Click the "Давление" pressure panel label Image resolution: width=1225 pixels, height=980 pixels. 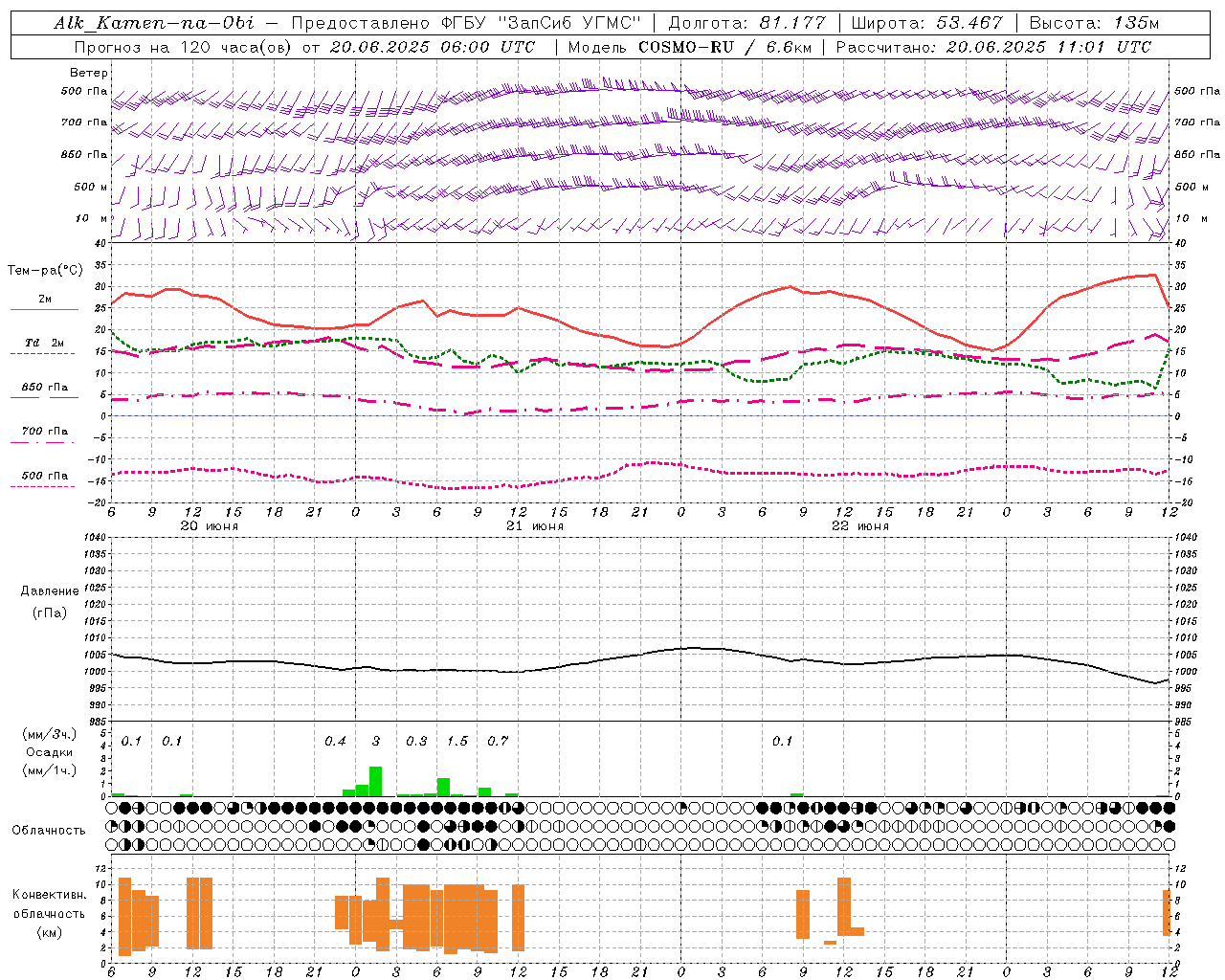50,591
